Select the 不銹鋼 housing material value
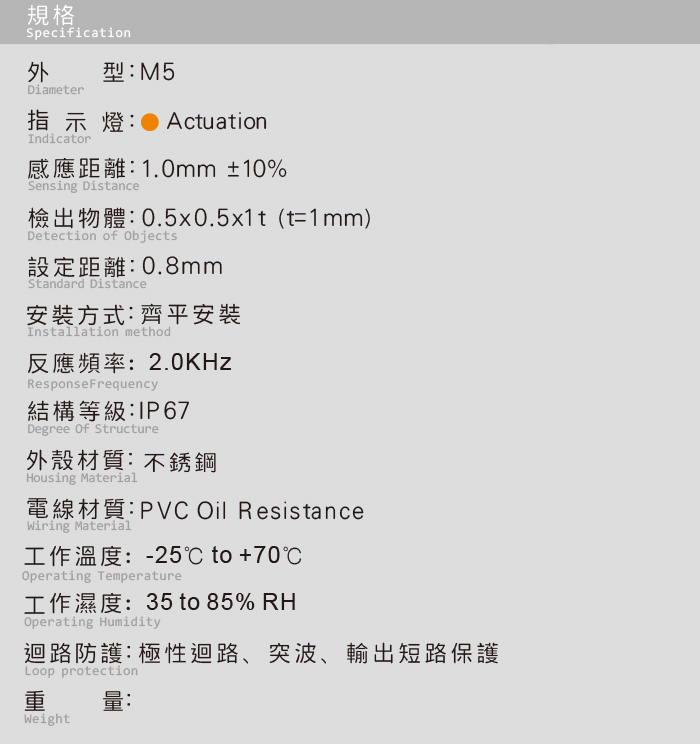Image resolution: width=700 pixels, height=744 pixels. 180,462
